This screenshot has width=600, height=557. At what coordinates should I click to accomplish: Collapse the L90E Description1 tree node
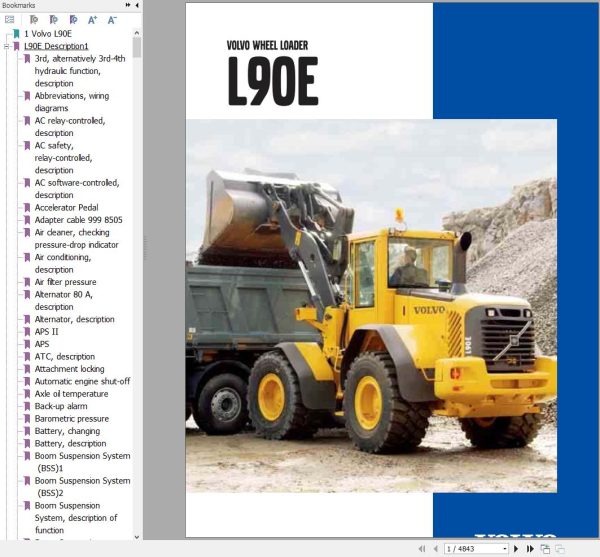tap(6, 46)
